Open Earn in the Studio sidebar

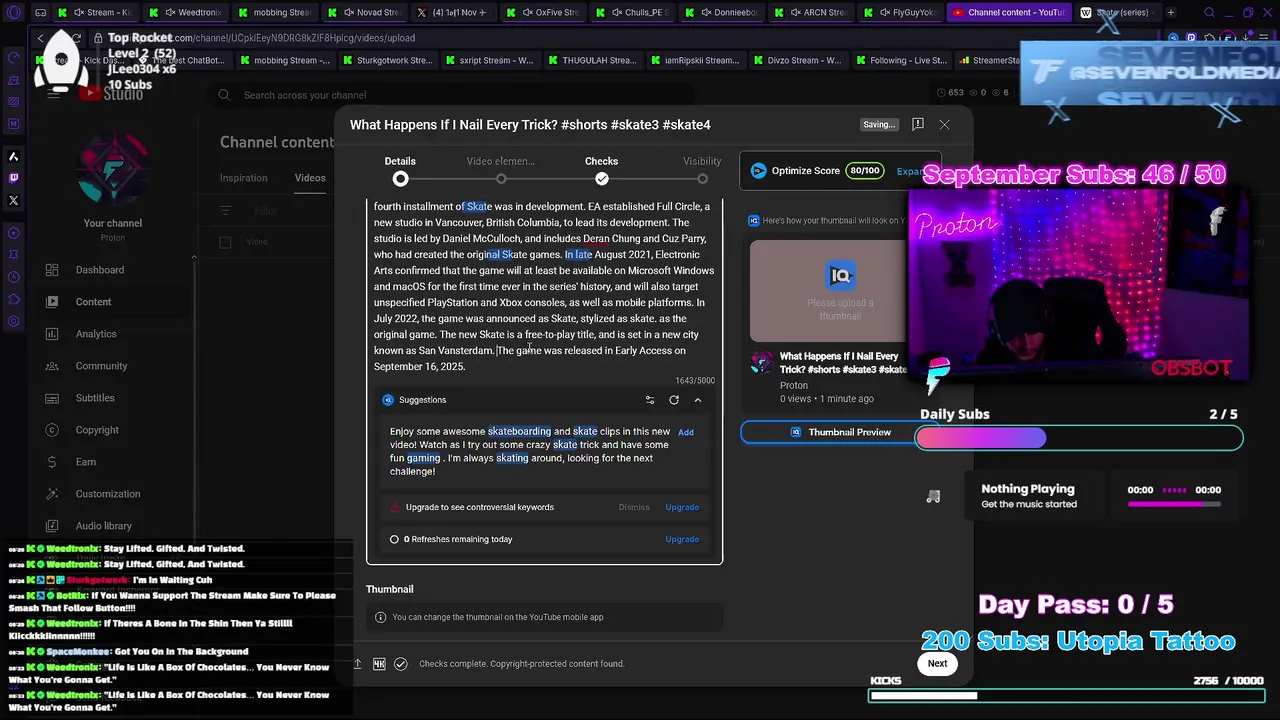[86, 462]
